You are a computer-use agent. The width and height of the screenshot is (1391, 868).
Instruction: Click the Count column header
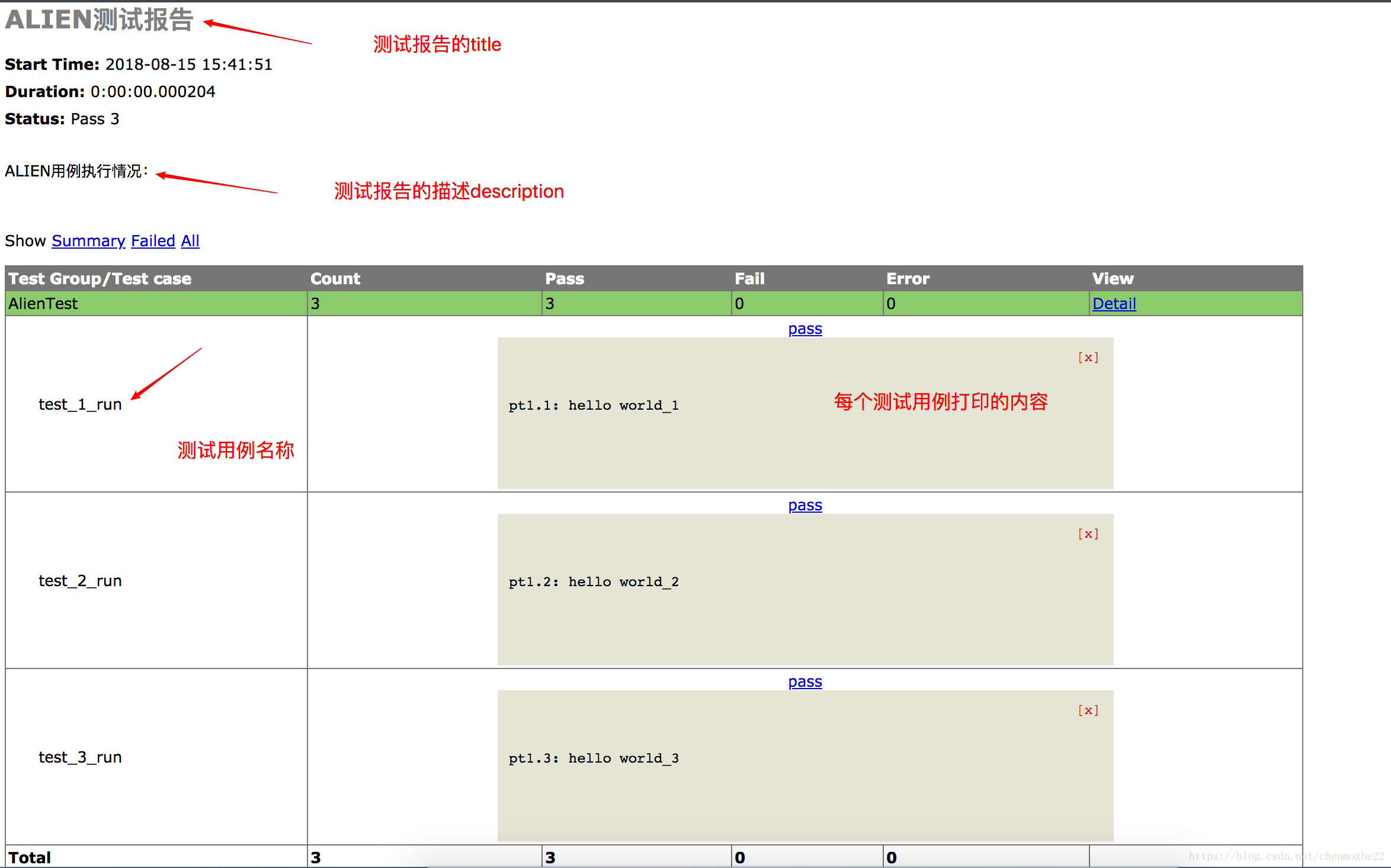pos(335,279)
